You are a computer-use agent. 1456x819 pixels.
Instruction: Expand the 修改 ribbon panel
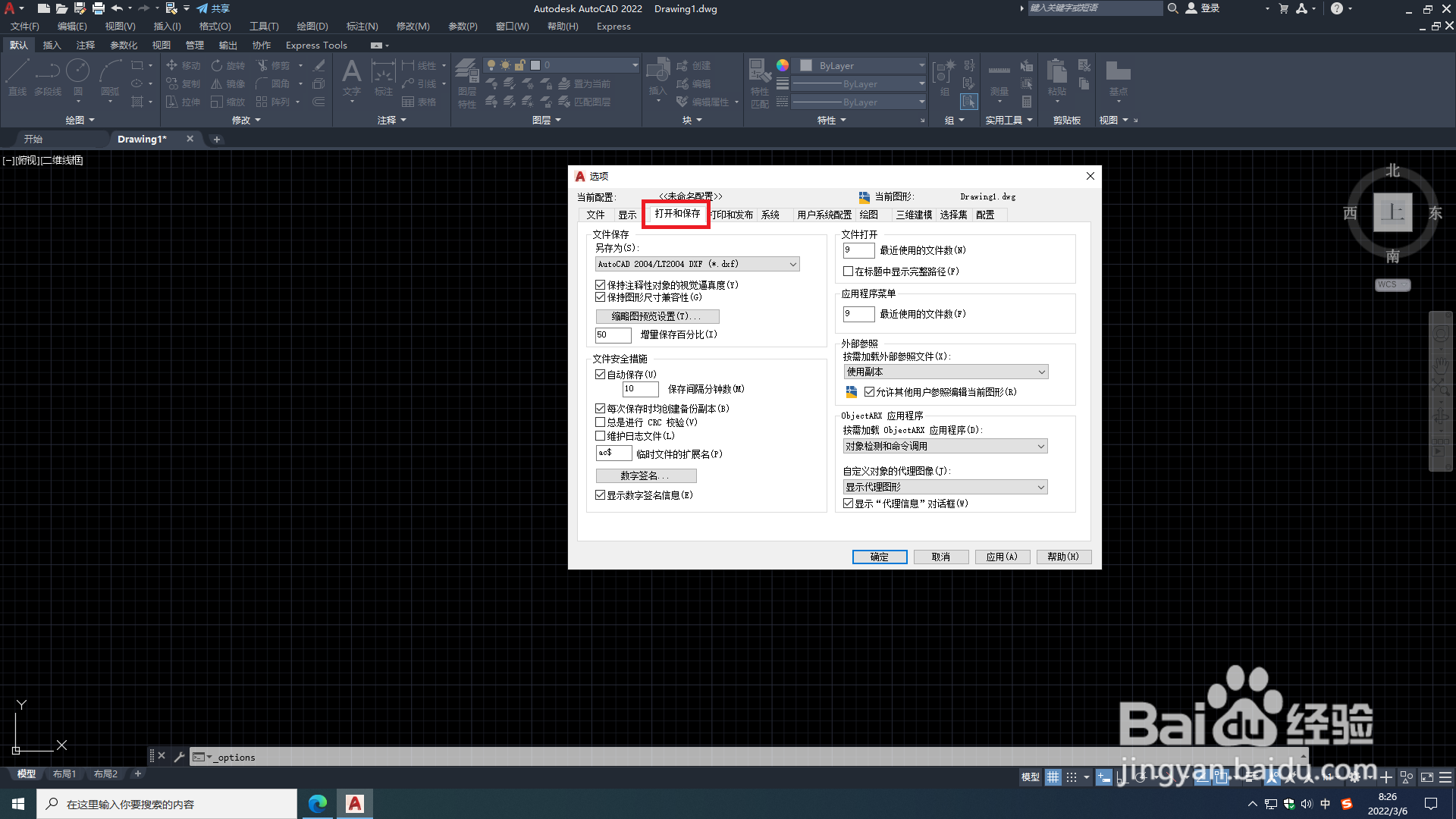(x=246, y=120)
